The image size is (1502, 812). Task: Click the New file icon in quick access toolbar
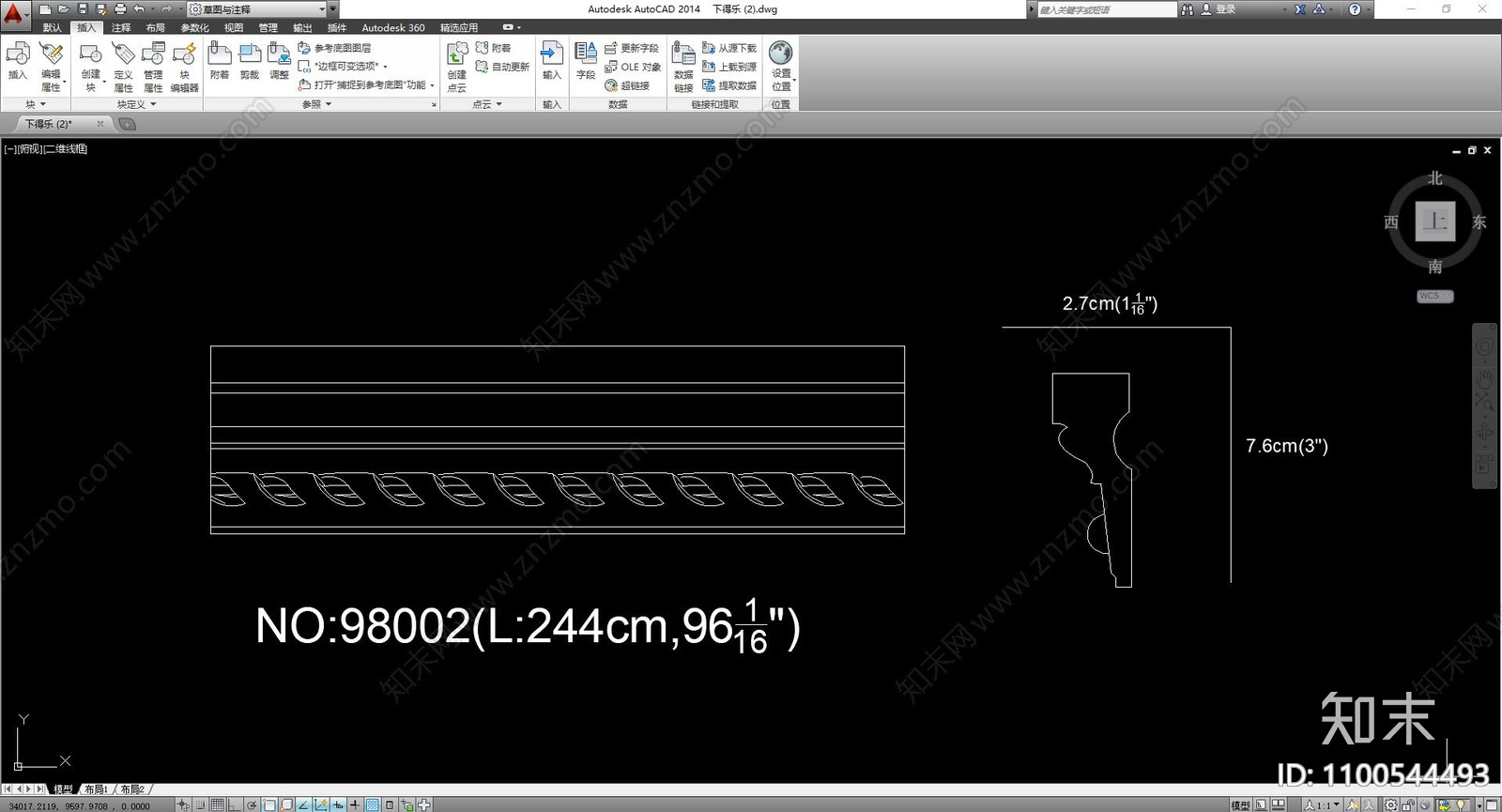coord(45,9)
